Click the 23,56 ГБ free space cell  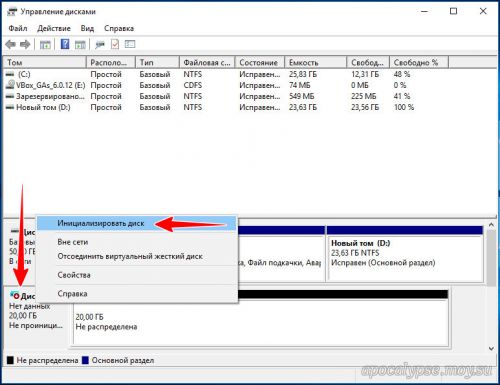tap(365, 107)
